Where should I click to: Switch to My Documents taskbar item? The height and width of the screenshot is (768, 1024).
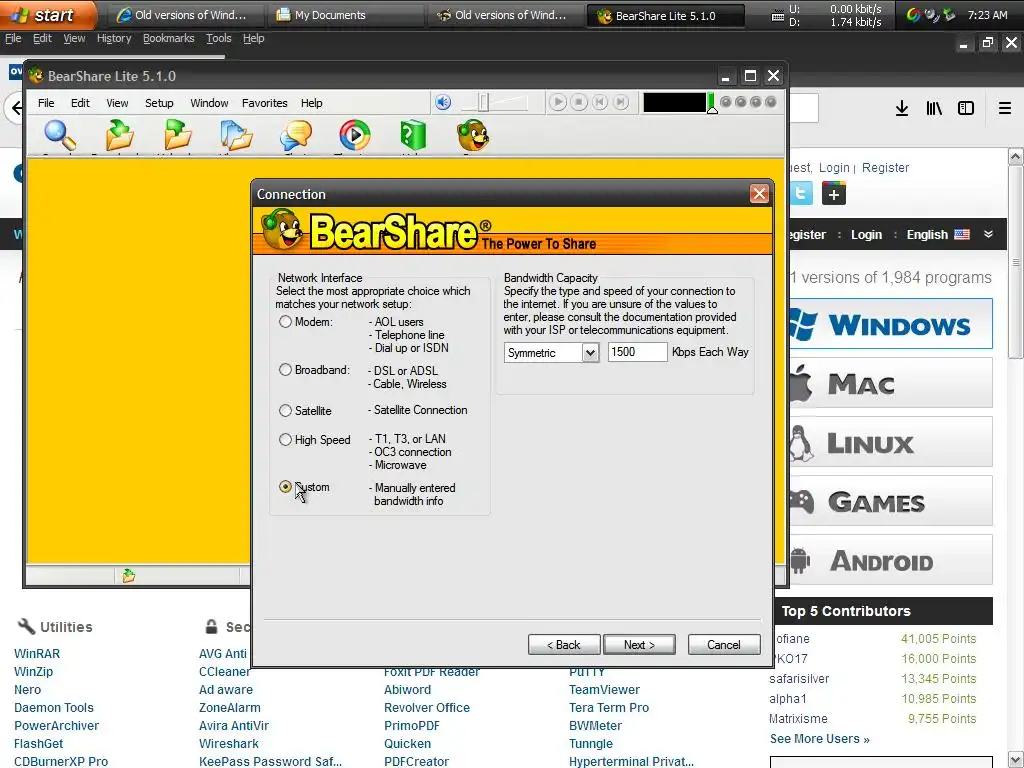(x=344, y=15)
